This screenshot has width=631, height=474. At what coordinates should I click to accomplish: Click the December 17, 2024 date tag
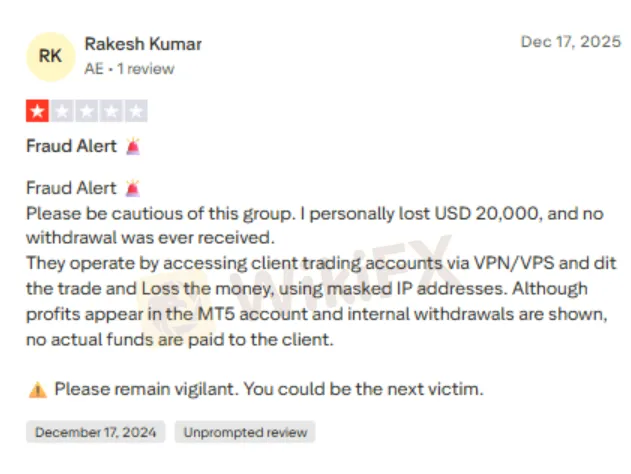[x=96, y=432]
